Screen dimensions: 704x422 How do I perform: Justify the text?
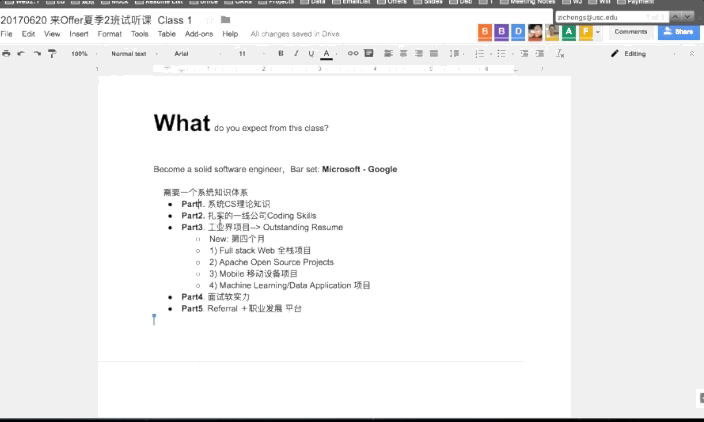point(434,53)
